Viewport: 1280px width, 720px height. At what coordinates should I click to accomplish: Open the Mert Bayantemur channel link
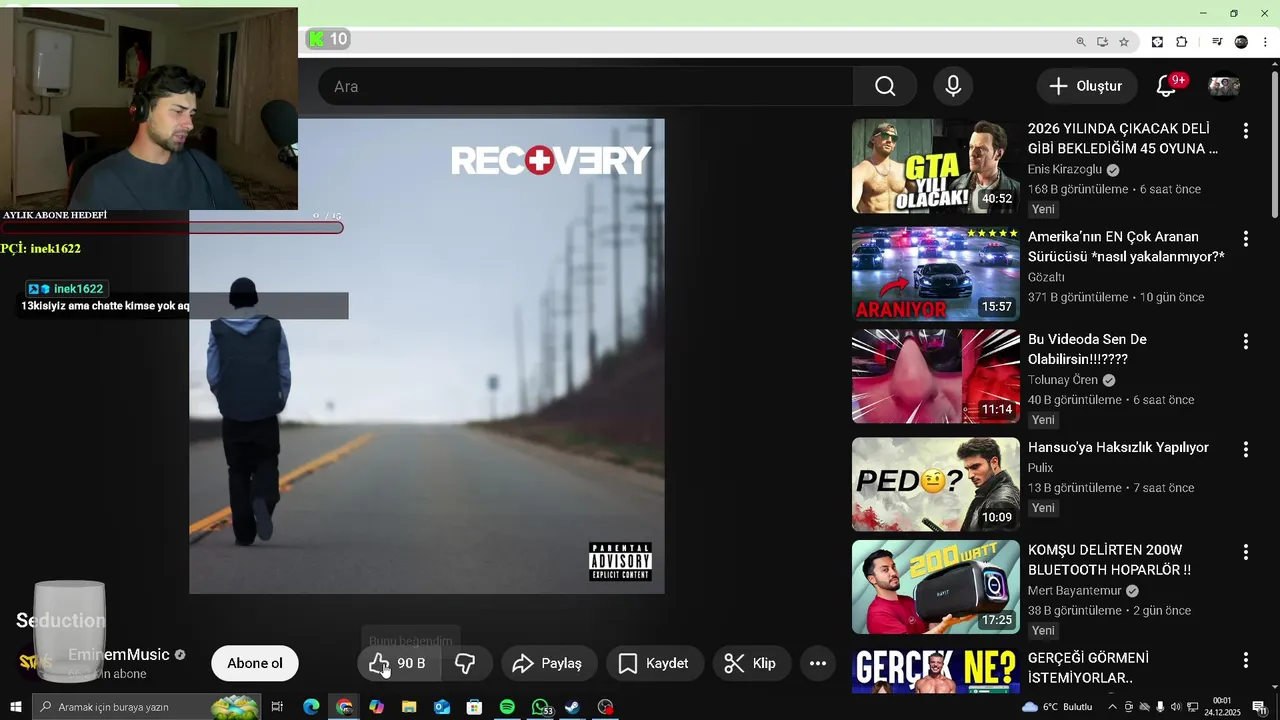coord(1074,591)
